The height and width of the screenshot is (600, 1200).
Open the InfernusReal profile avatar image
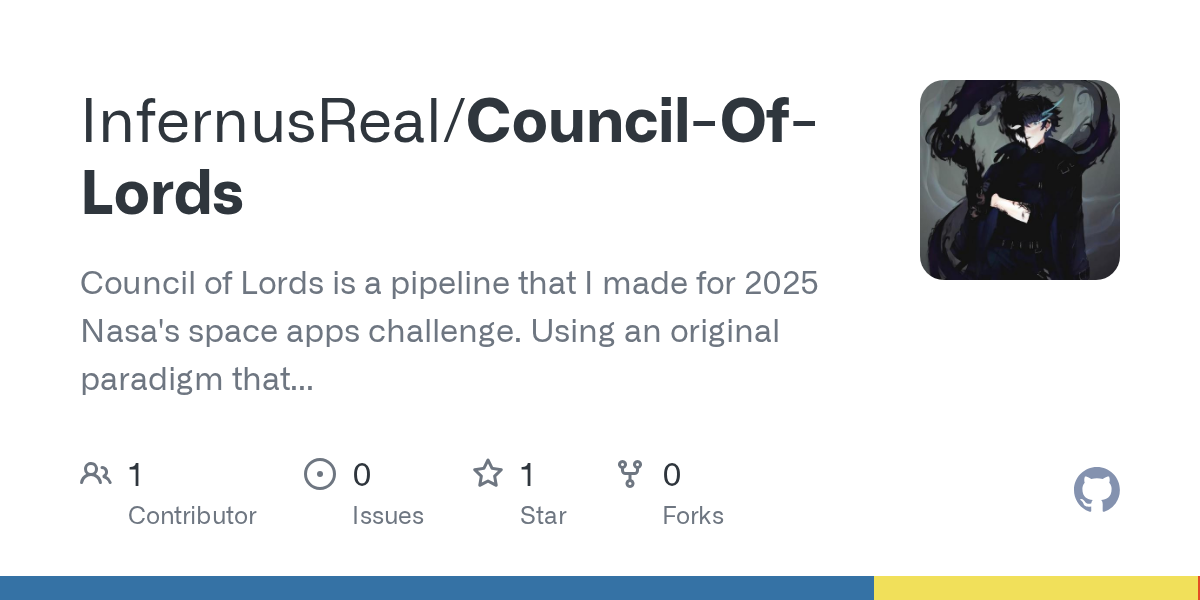click(1019, 180)
